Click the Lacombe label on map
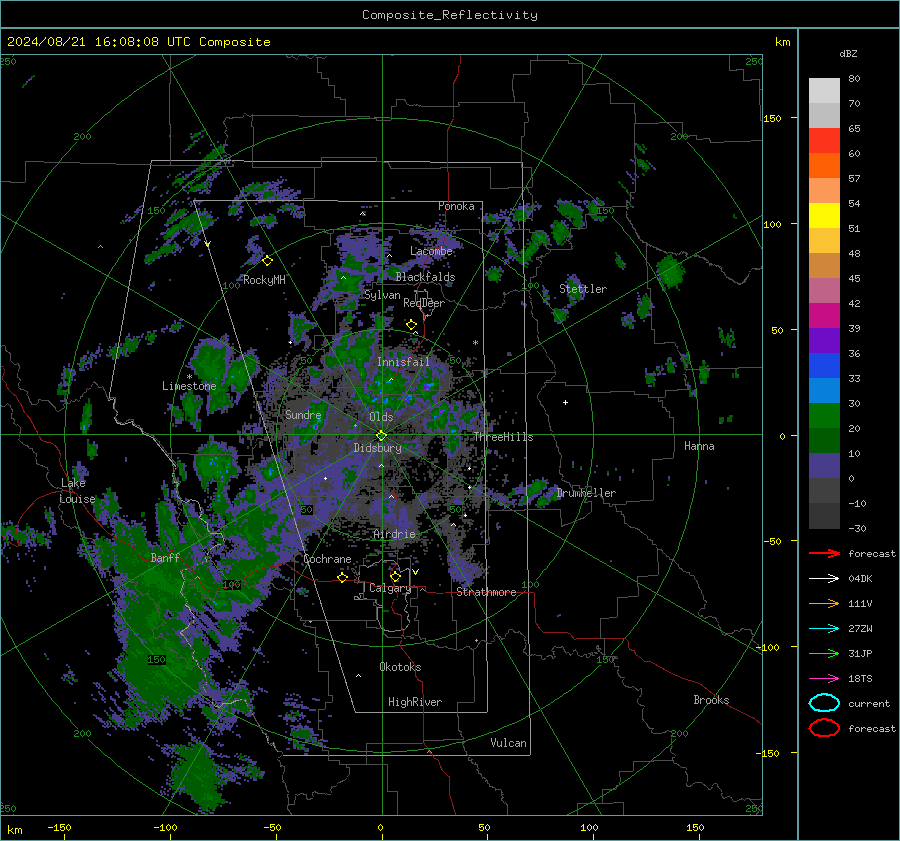Viewport: 900px width, 841px height. coord(431,251)
